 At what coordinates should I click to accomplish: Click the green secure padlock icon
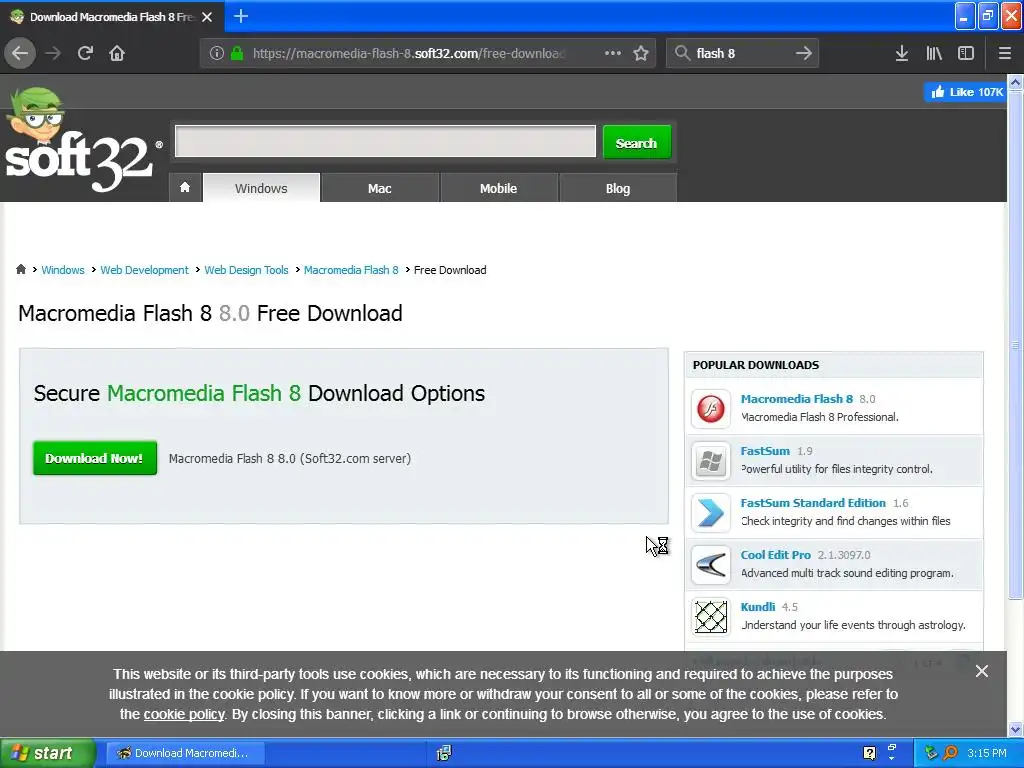pos(236,53)
